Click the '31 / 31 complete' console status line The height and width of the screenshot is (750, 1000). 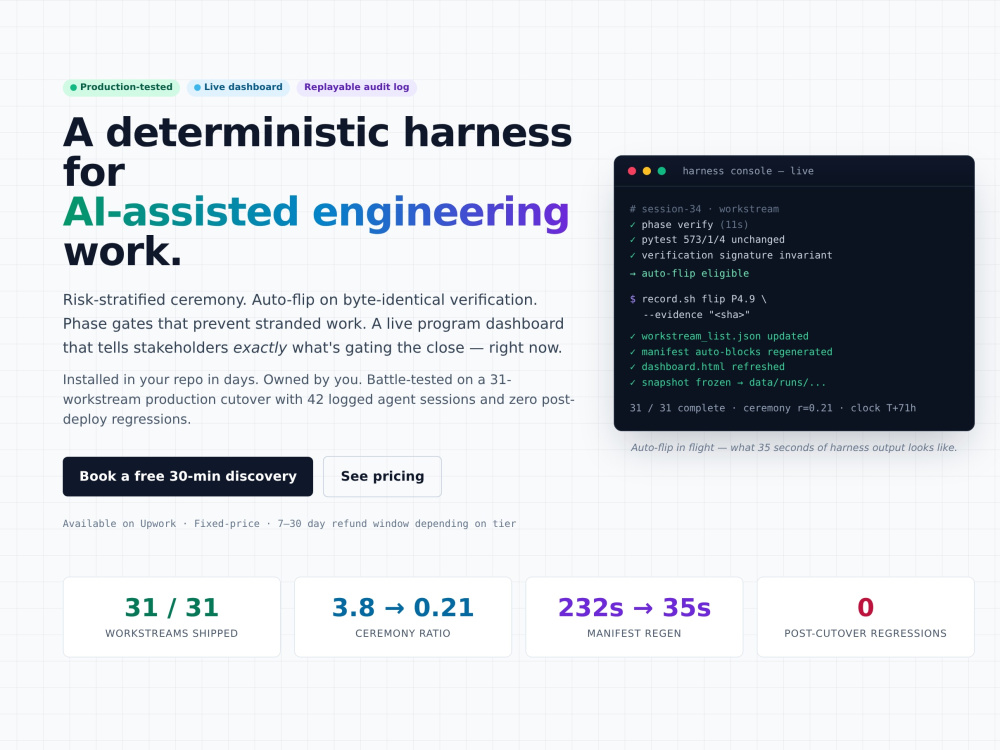(x=773, y=408)
